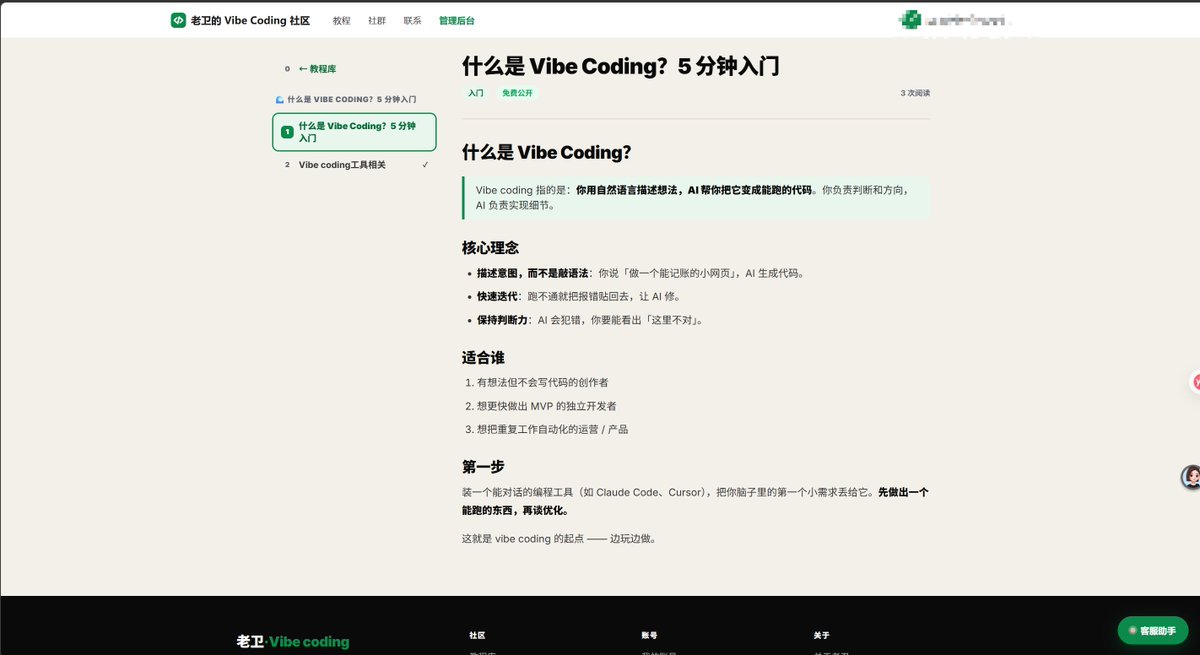Open the 老卫的 Vibe Coding 社区 home link
The height and width of the screenshot is (655, 1200).
tap(240, 20)
